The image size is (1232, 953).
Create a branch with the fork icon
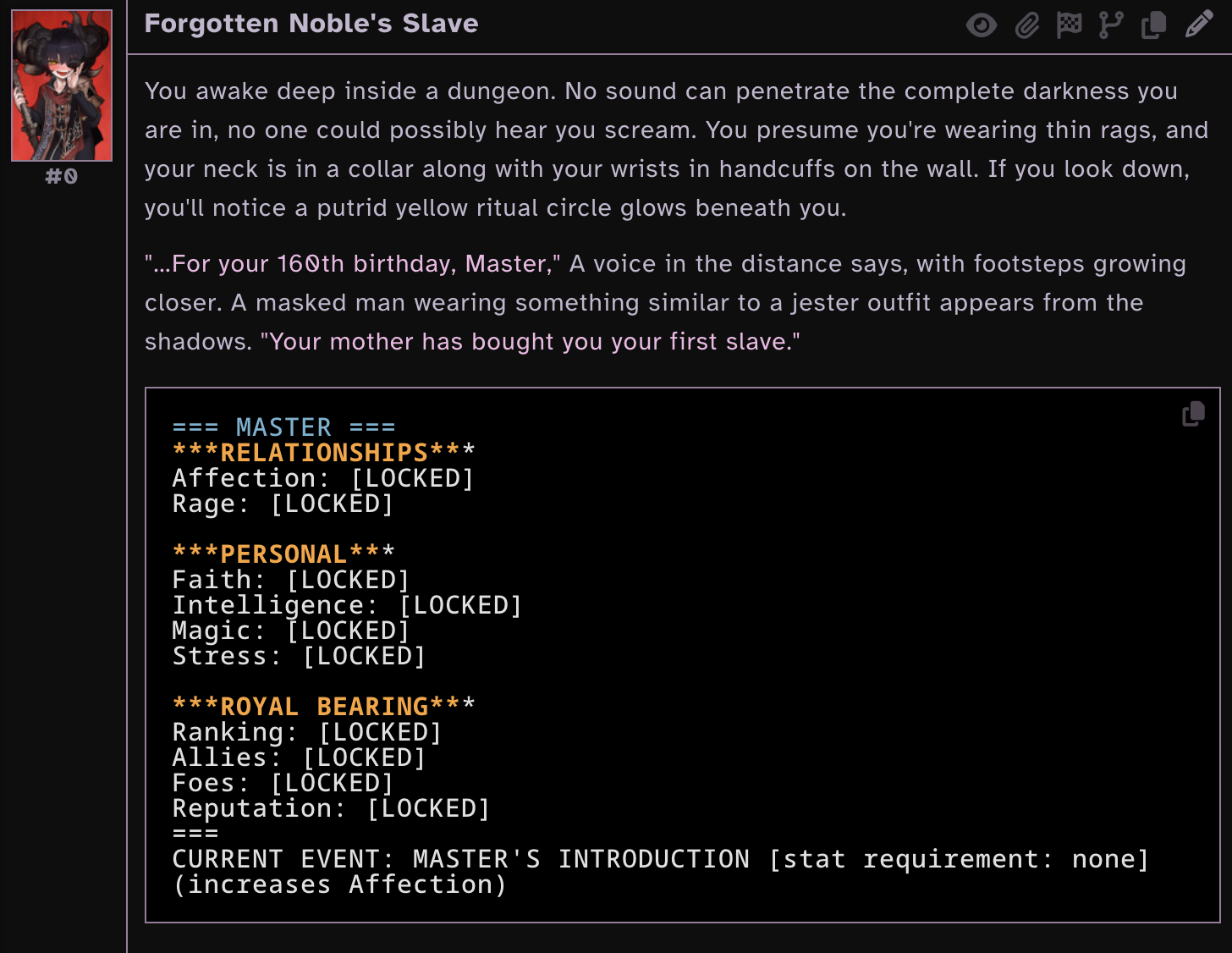1111,25
